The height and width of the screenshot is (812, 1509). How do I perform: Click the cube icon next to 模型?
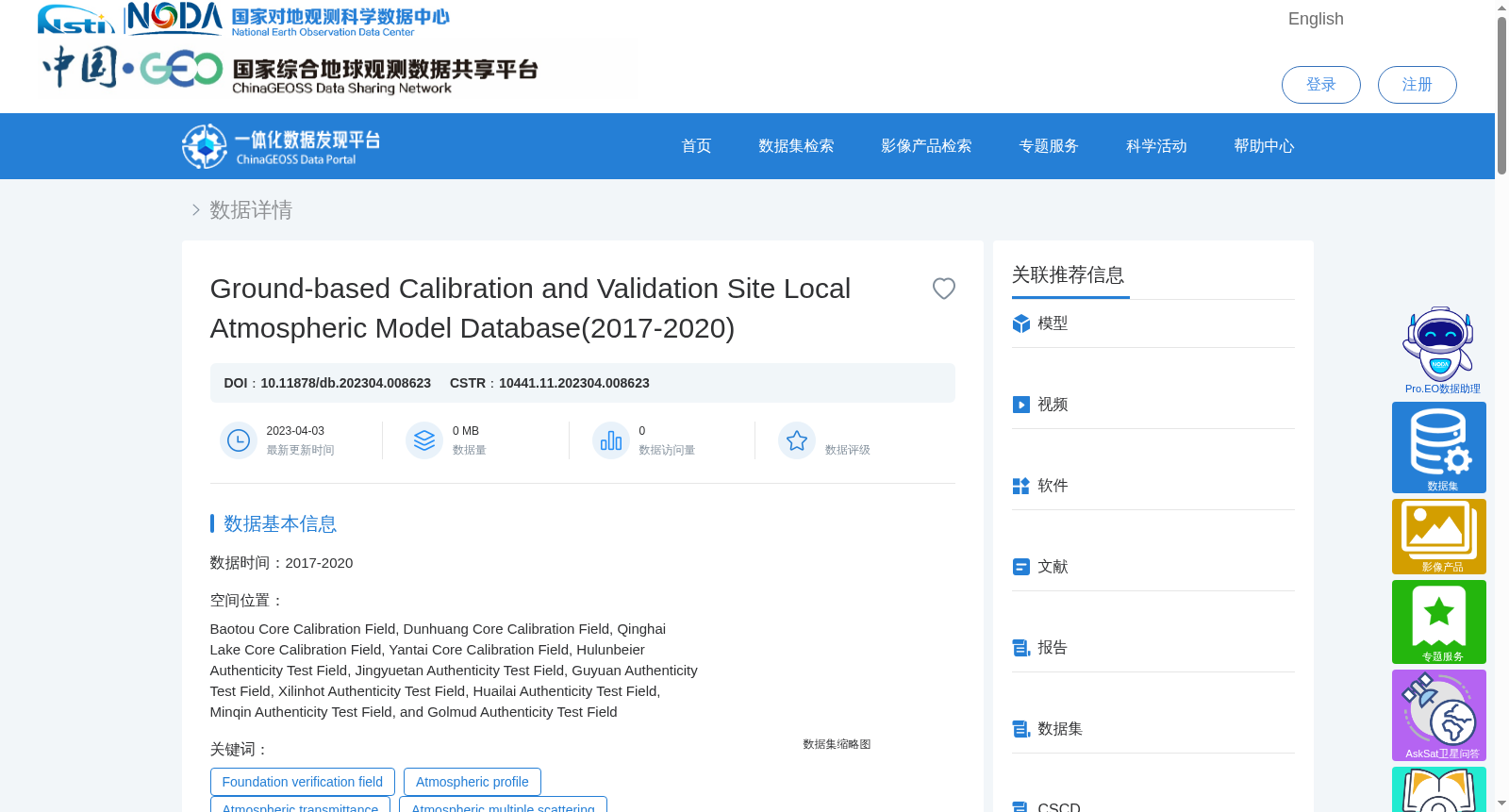1021,323
